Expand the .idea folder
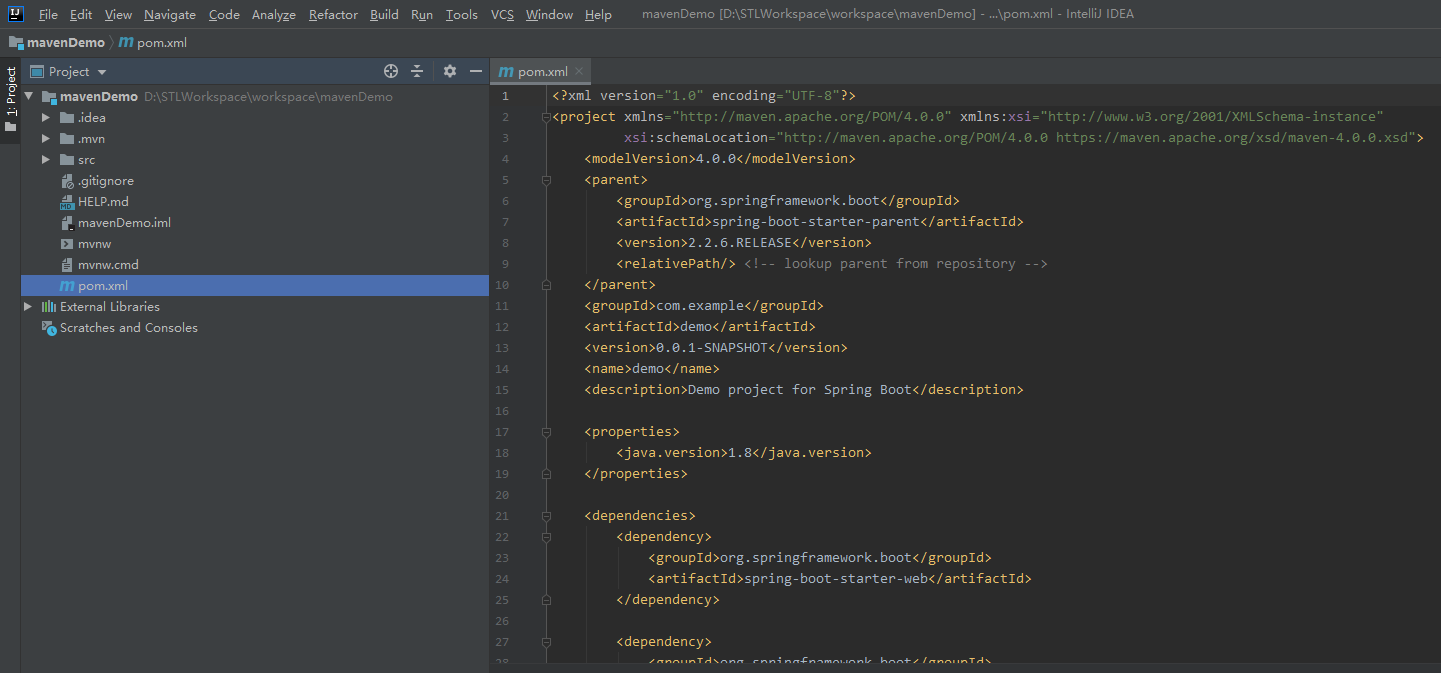The width and height of the screenshot is (1441, 673). coord(45,118)
